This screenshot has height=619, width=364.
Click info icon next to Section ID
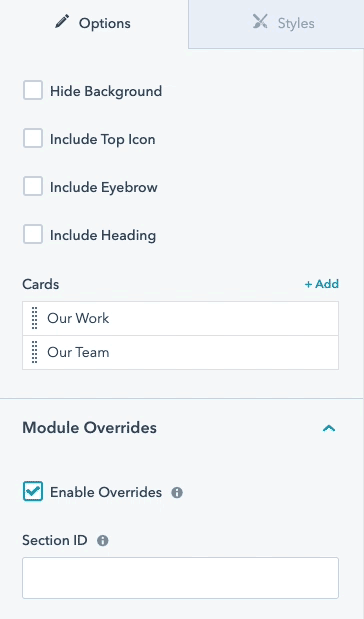(x=103, y=540)
